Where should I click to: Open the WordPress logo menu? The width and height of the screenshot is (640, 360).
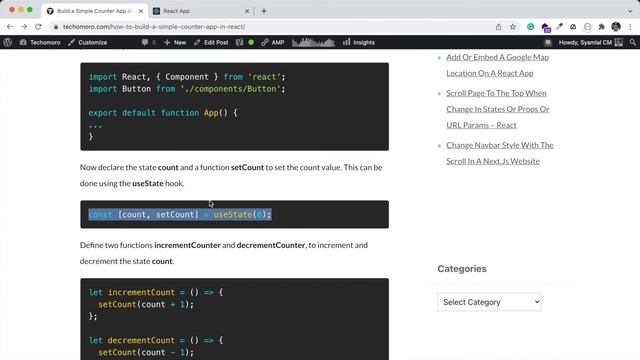tap(8, 42)
